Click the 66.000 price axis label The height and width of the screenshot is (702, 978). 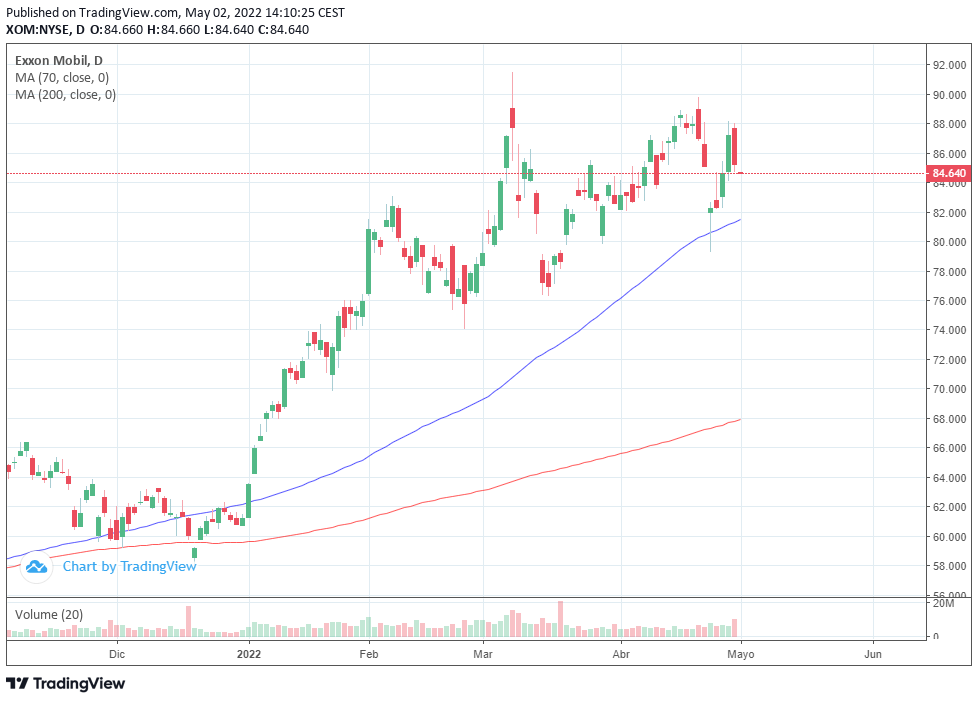(949, 448)
